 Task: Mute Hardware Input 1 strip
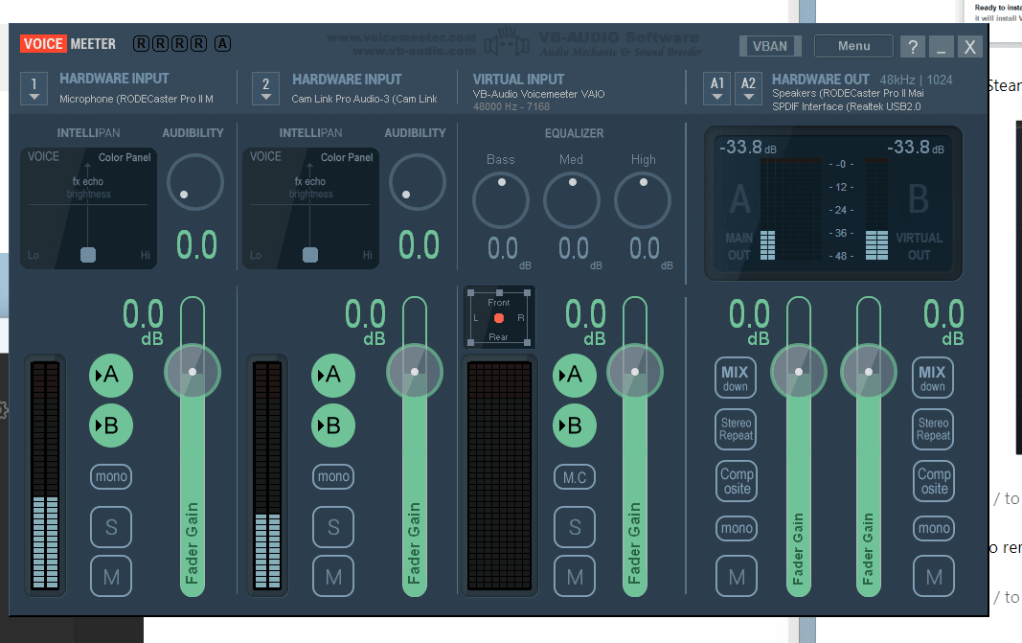point(111,577)
